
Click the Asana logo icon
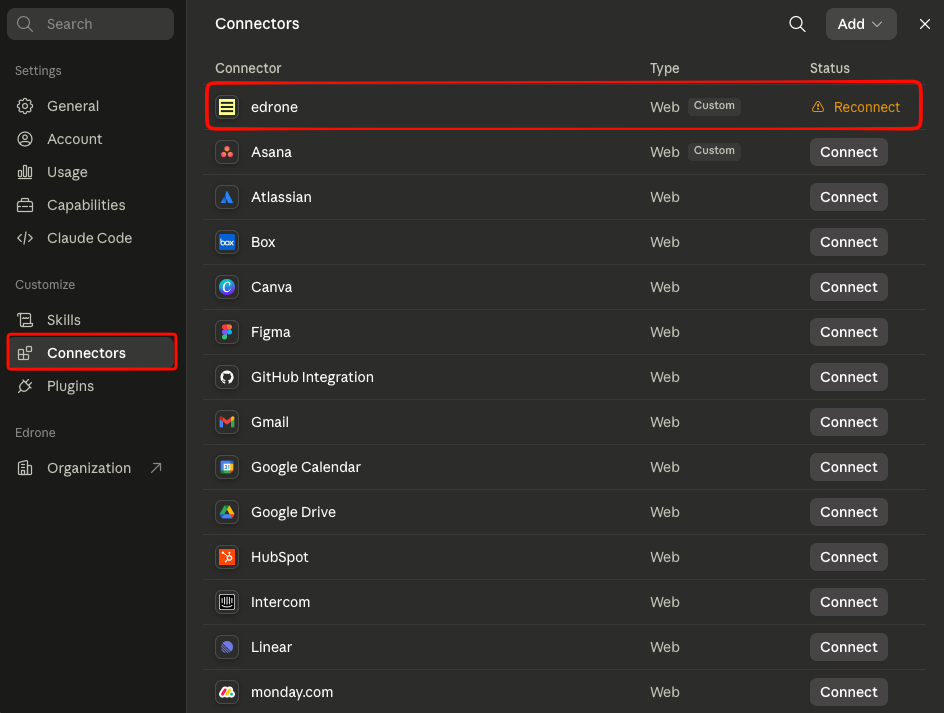[x=227, y=152]
